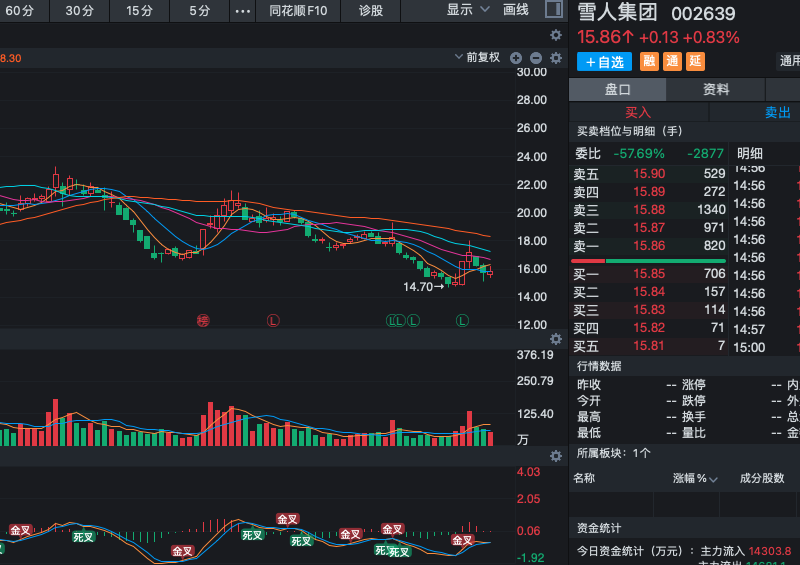The image size is (800, 565).
Task: Expand the 显示 display dropdown
Action: (x=468, y=10)
